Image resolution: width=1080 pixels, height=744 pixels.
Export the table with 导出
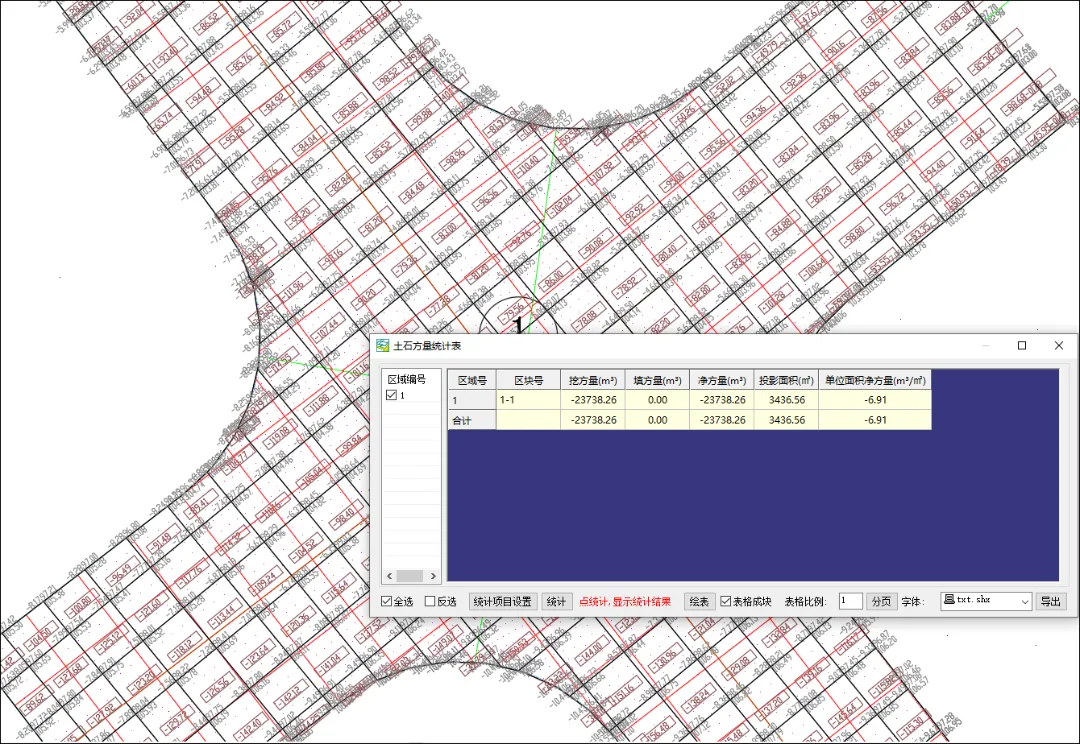click(x=1050, y=601)
